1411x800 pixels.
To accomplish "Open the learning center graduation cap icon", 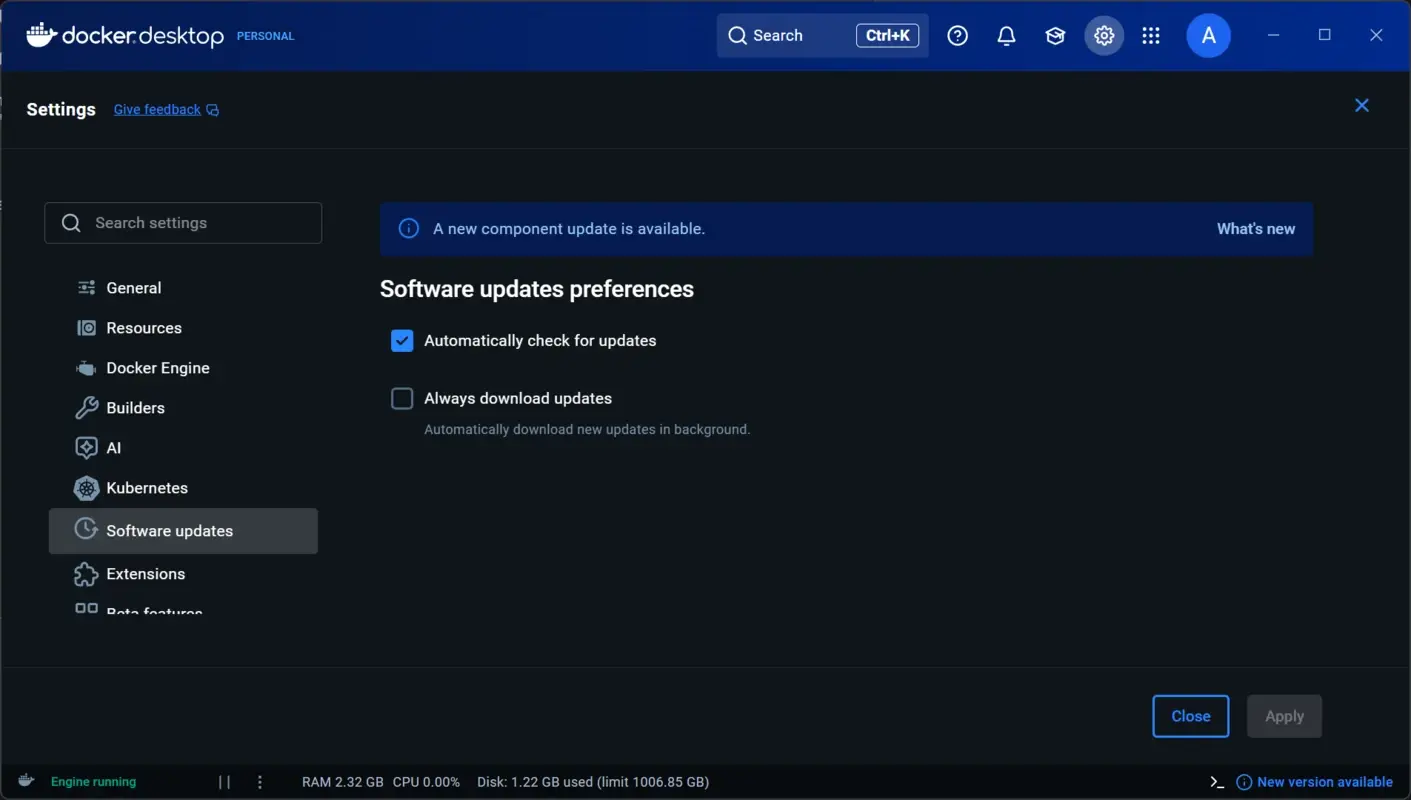I will pos(1055,35).
